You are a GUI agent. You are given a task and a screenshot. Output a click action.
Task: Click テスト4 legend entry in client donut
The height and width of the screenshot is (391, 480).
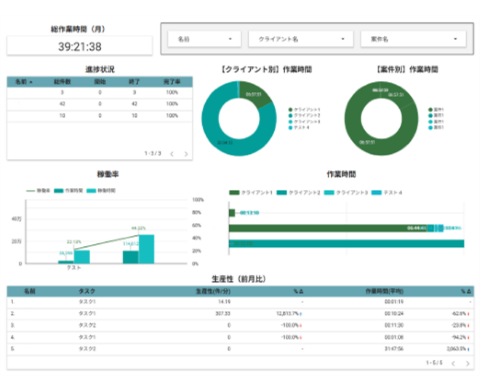(299, 127)
